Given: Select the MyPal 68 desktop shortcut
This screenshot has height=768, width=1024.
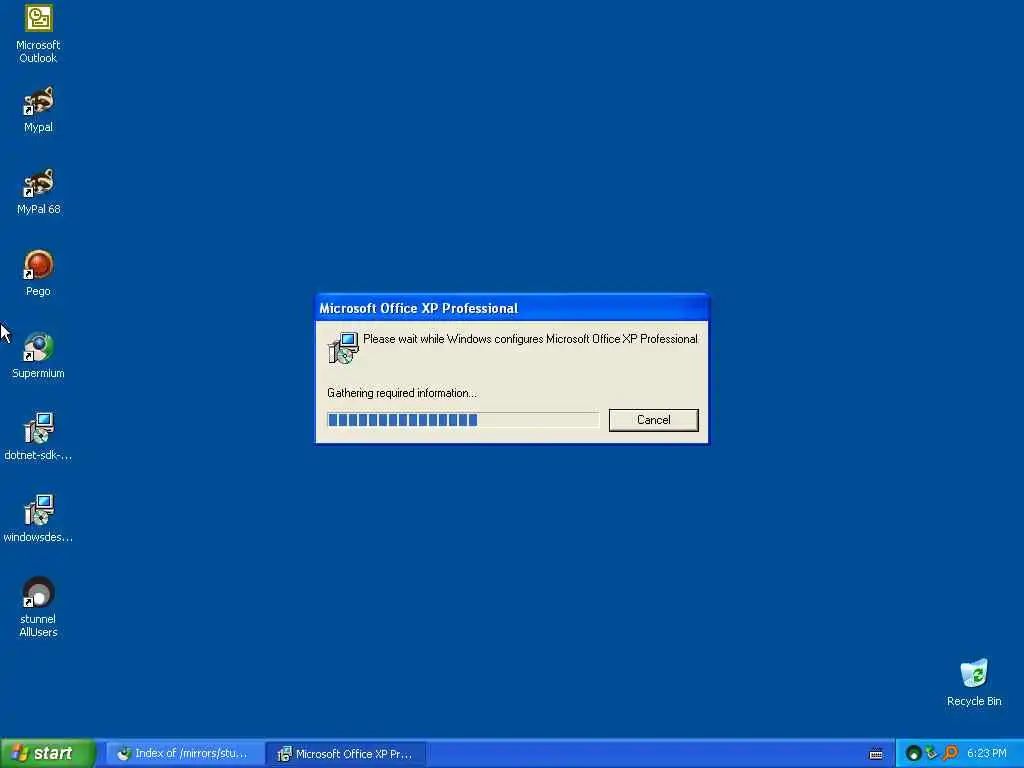Looking at the screenshot, I should click(39, 192).
